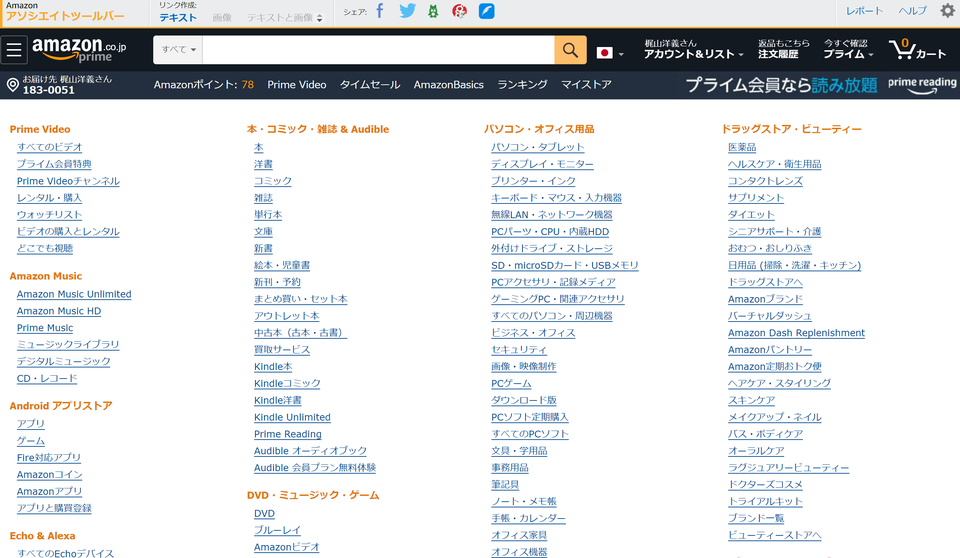Open アカウント&リスト dropdown
Viewport: 960px width, 558px height.
(693, 49)
